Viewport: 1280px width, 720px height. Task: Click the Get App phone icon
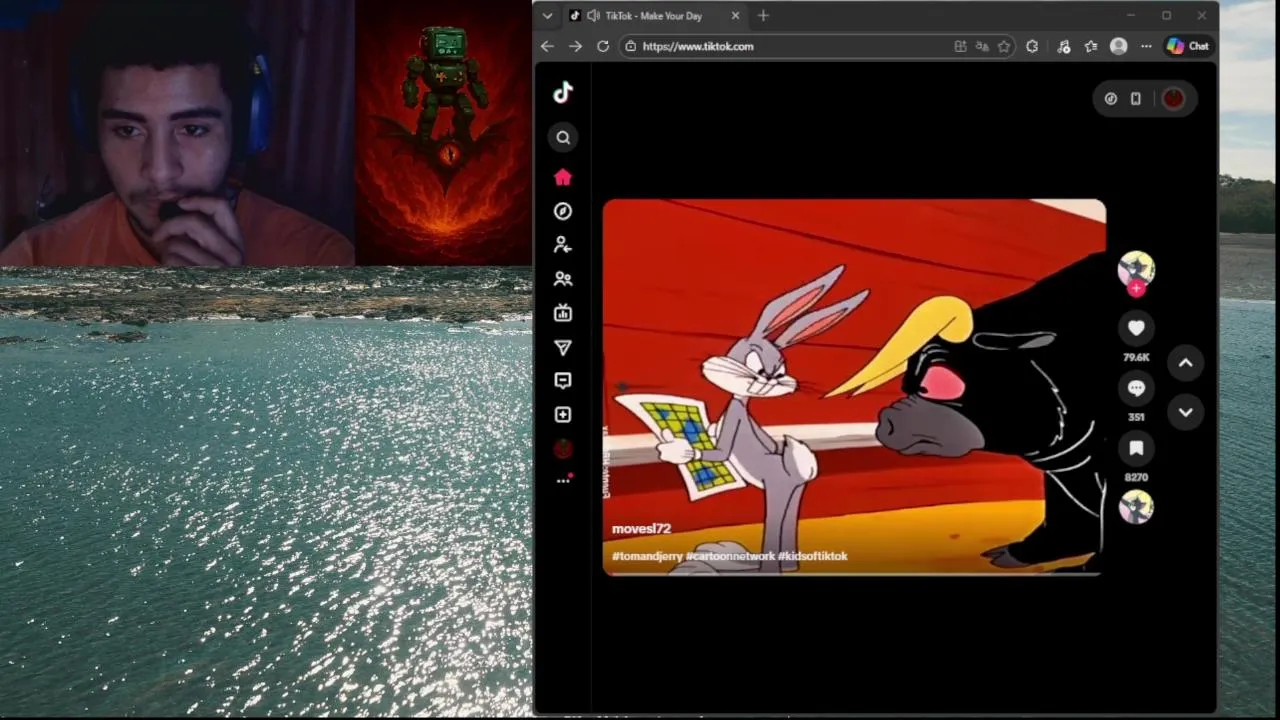pos(1136,99)
